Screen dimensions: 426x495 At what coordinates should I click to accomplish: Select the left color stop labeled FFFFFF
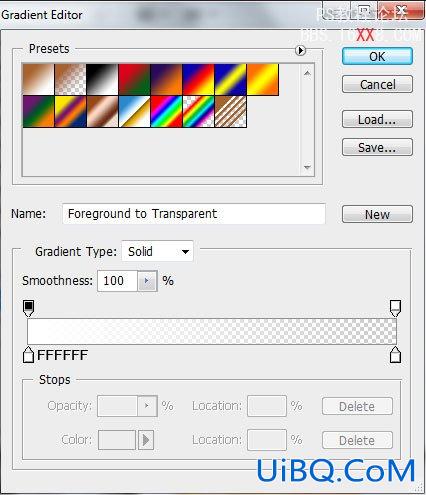(x=28, y=355)
